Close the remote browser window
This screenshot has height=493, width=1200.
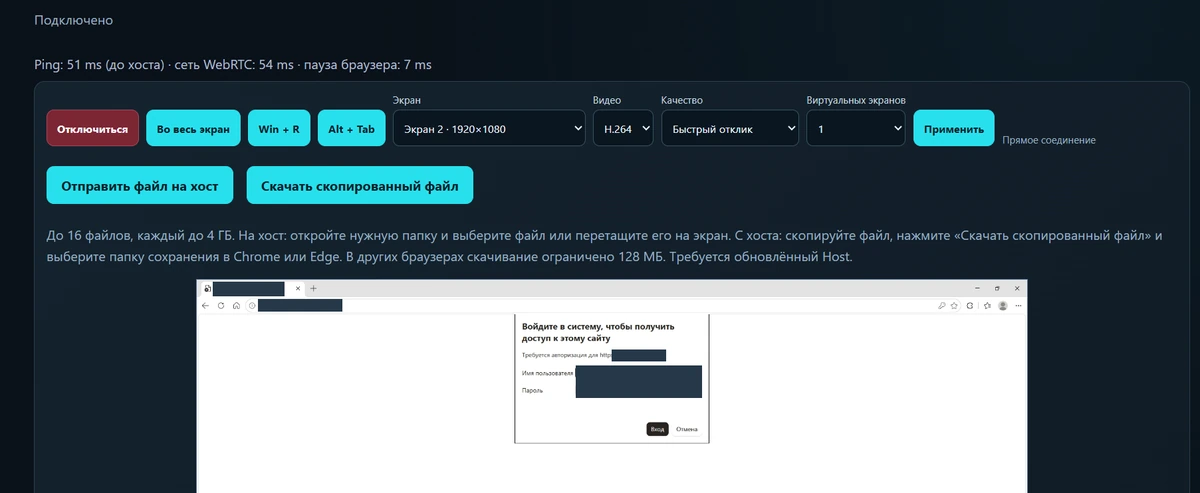[1017, 288]
